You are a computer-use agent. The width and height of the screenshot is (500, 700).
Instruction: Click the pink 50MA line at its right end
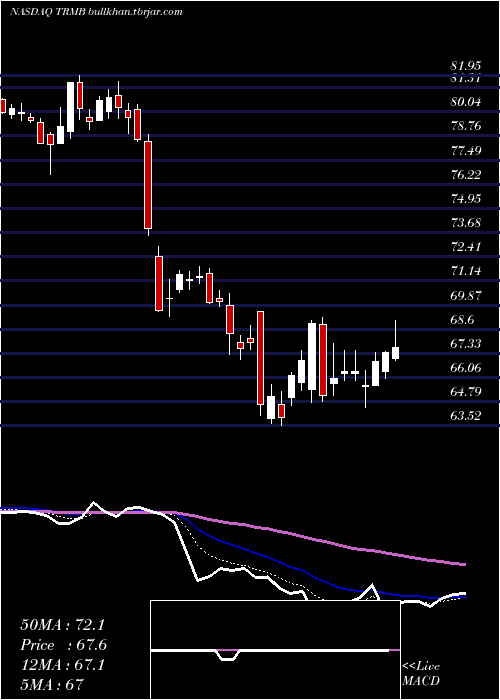[x=462, y=564]
